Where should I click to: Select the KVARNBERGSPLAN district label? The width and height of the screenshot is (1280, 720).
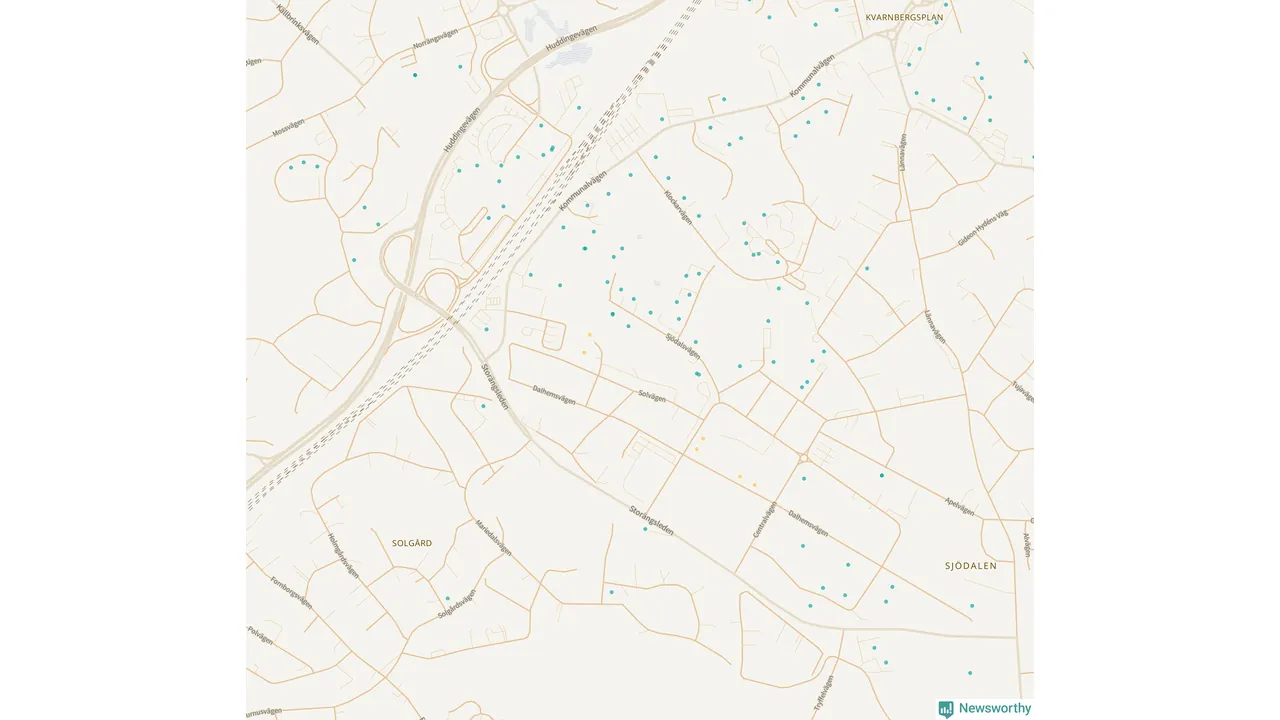tap(905, 18)
